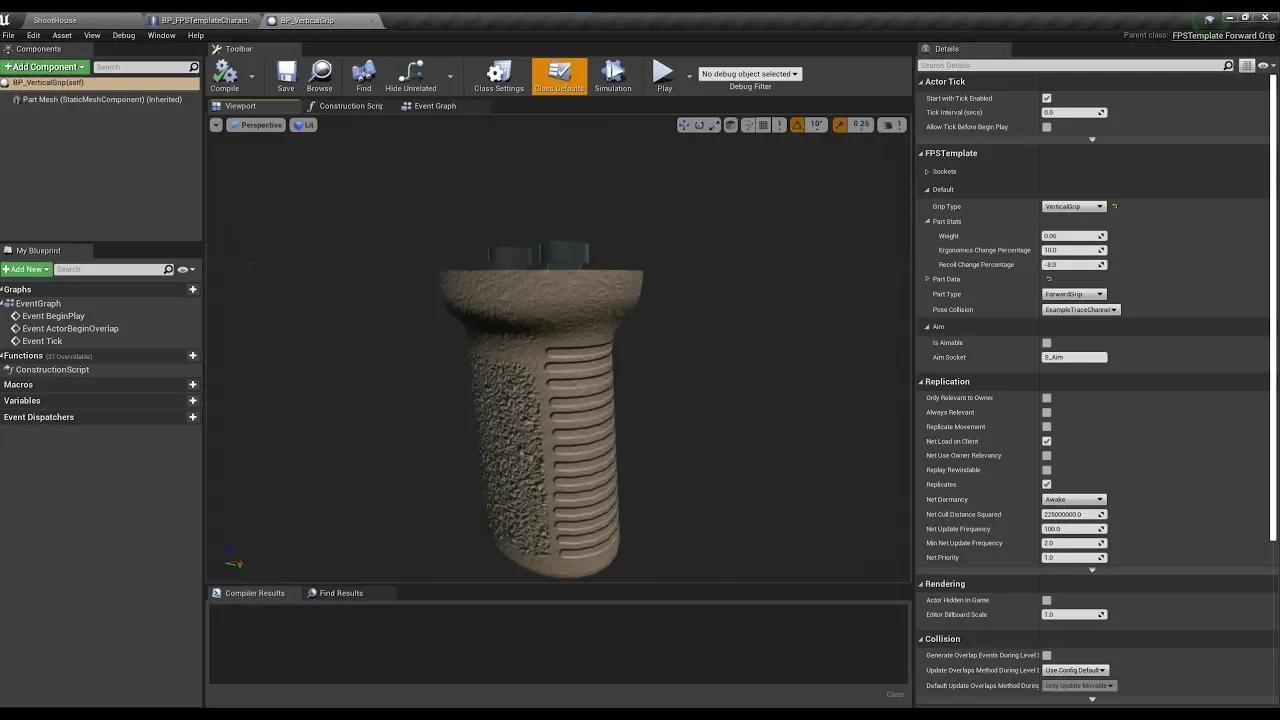This screenshot has width=1280, height=720.
Task: Expand the Part Data section
Action: tap(927, 279)
